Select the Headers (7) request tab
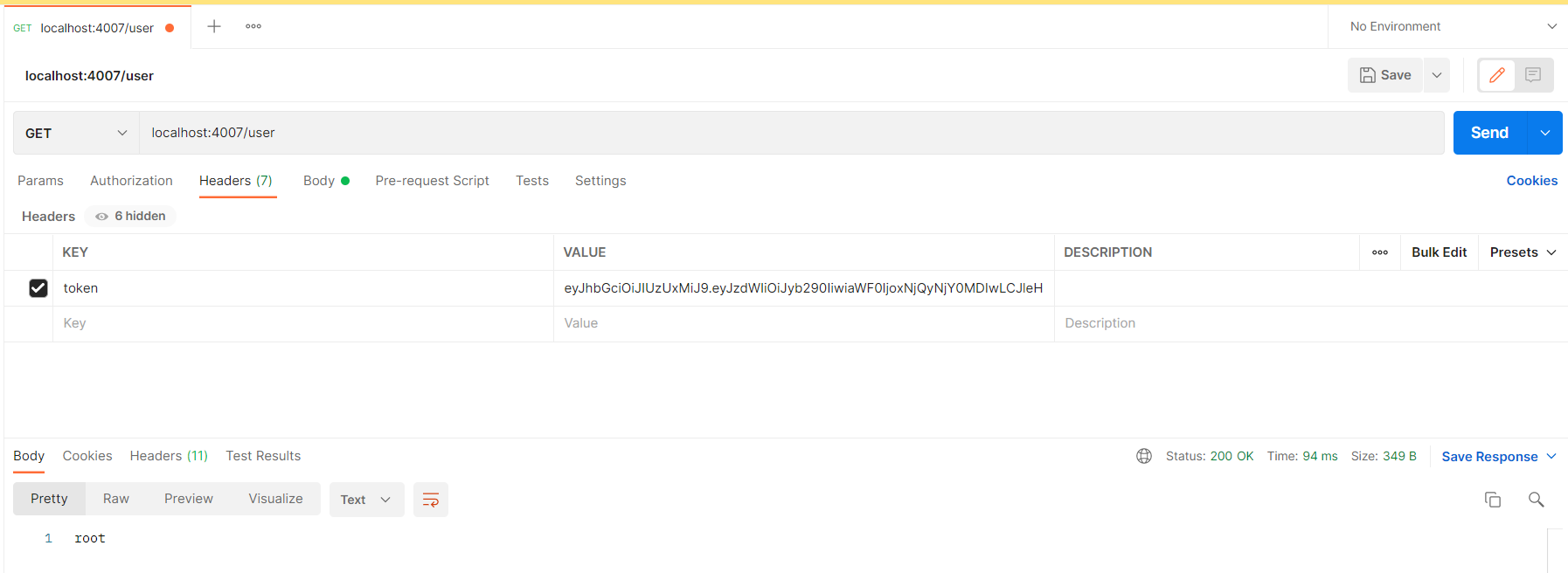1568x573 pixels. pos(236,181)
